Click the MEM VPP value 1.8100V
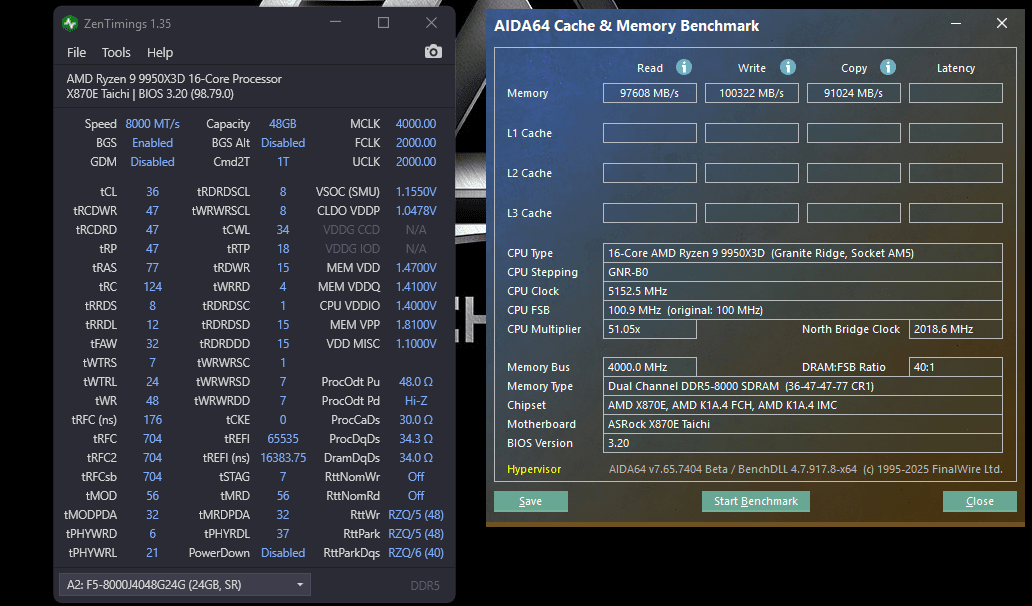 pos(416,325)
